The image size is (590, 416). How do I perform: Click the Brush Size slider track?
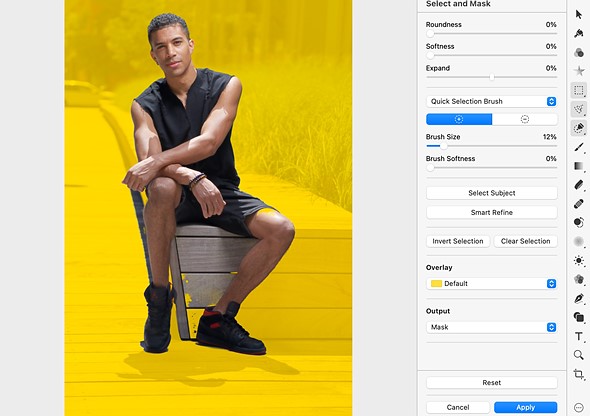491,146
